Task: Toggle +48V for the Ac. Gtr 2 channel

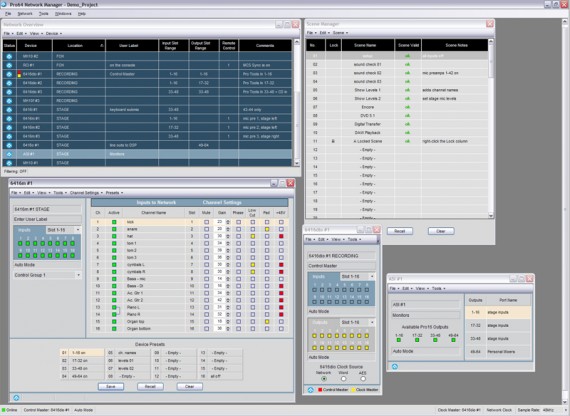Action: pos(281,300)
